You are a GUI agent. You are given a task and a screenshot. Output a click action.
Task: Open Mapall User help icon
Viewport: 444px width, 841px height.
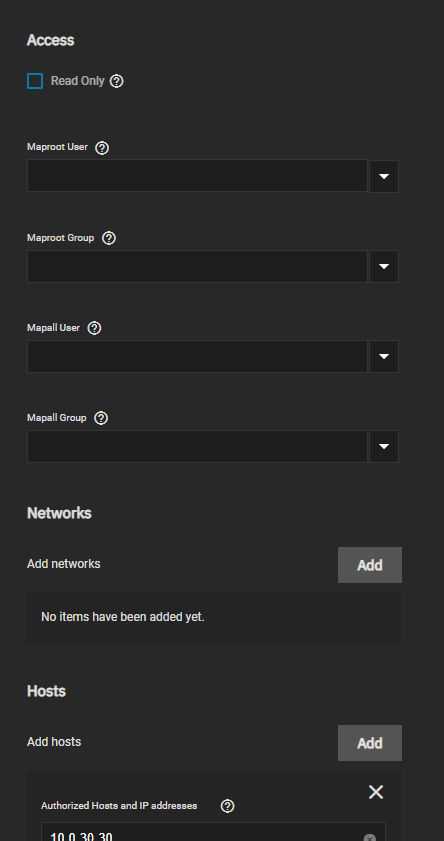[x=94, y=328]
